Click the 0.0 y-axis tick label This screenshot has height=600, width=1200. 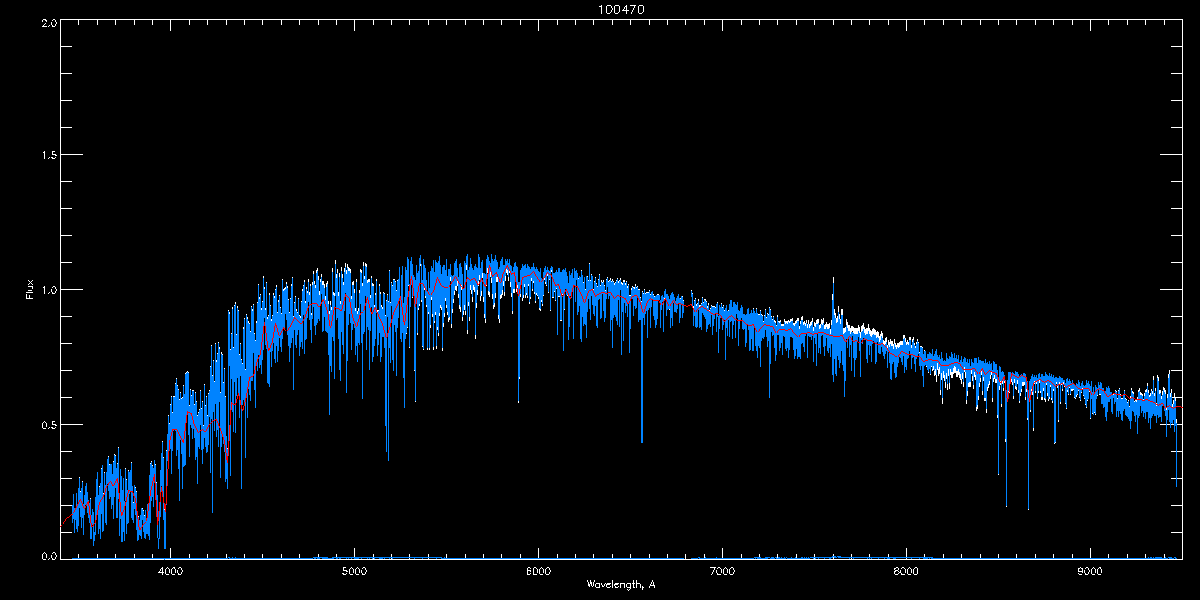(x=47, y=556)
